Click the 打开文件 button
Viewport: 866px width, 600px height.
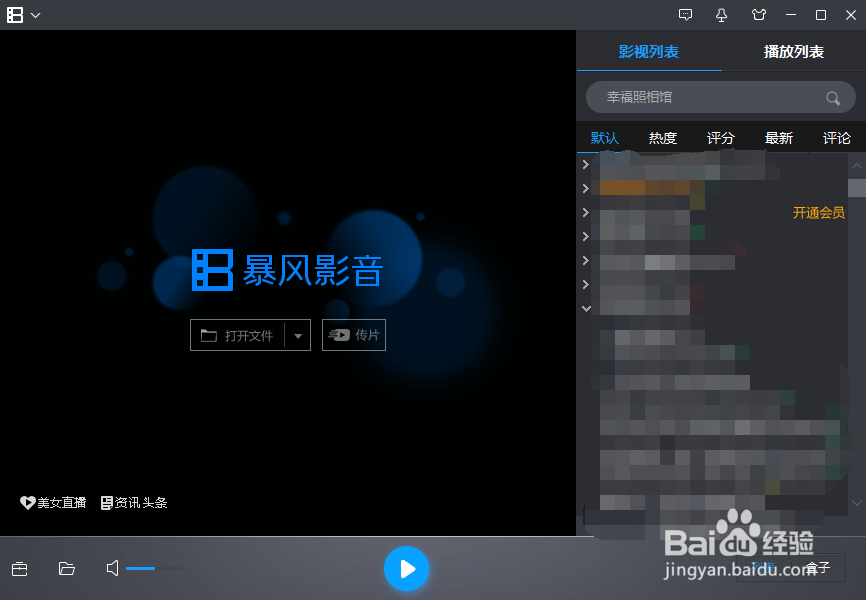[237, 335]
